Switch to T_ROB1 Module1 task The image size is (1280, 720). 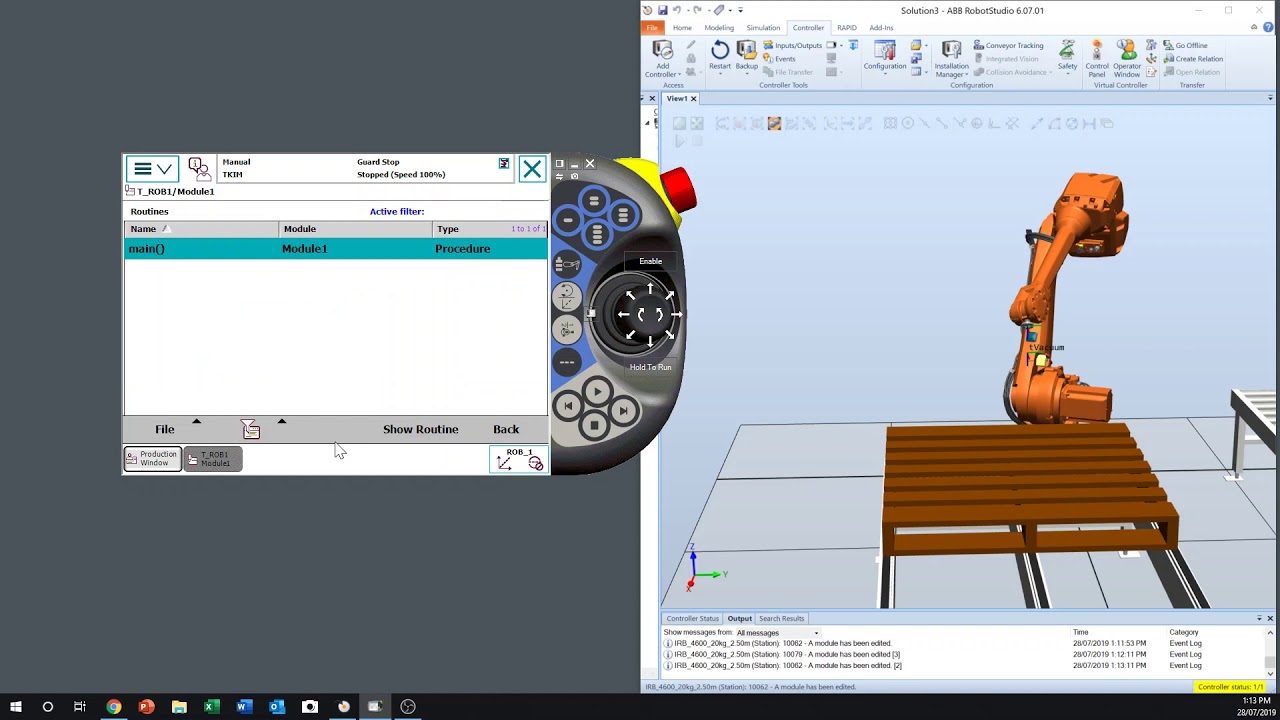[x=213, y=459]
